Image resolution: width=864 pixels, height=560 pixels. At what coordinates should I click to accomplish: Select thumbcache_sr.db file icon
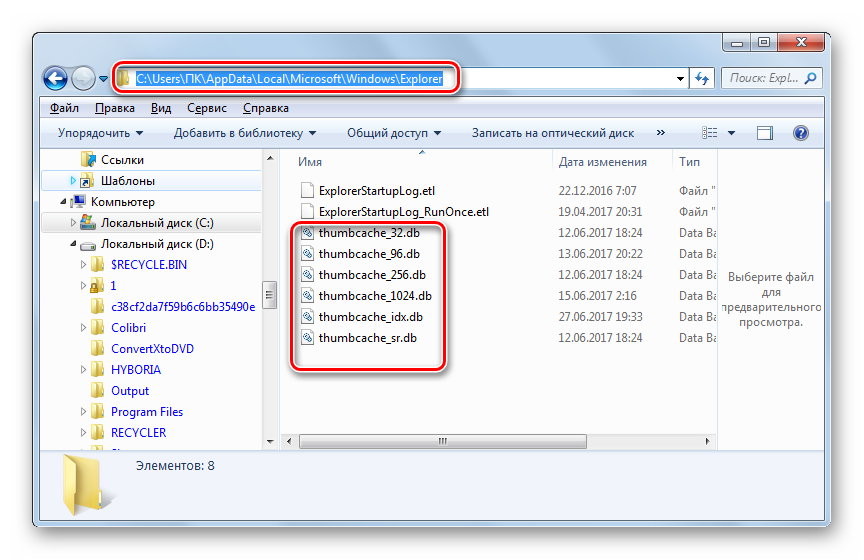click(307, 337)
